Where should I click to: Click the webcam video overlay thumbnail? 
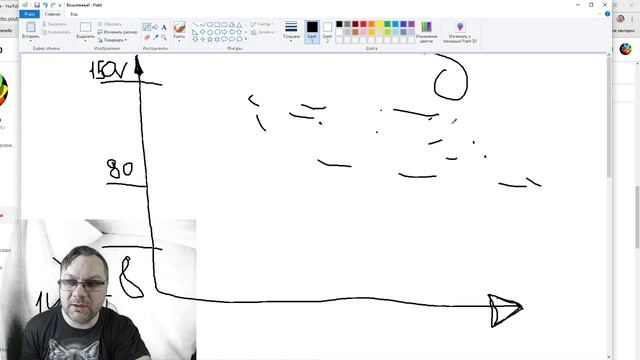pyautogui.click(x=108, y=290)
